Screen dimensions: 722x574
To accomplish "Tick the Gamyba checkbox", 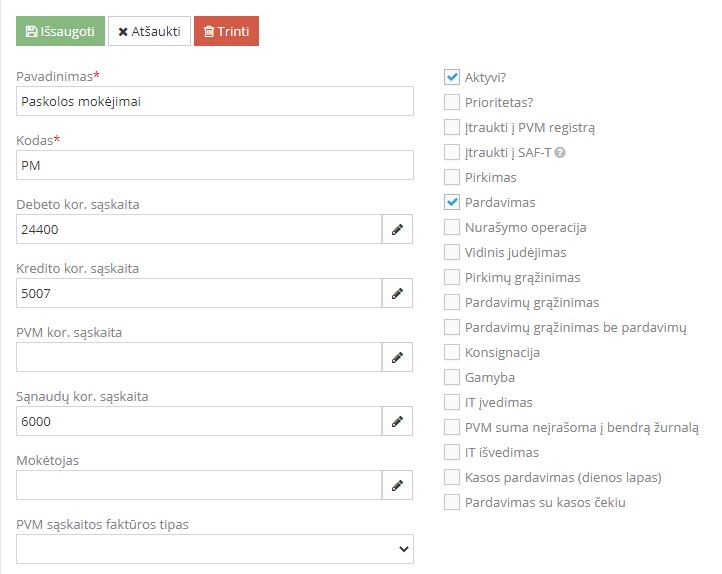I will [452, 377].
